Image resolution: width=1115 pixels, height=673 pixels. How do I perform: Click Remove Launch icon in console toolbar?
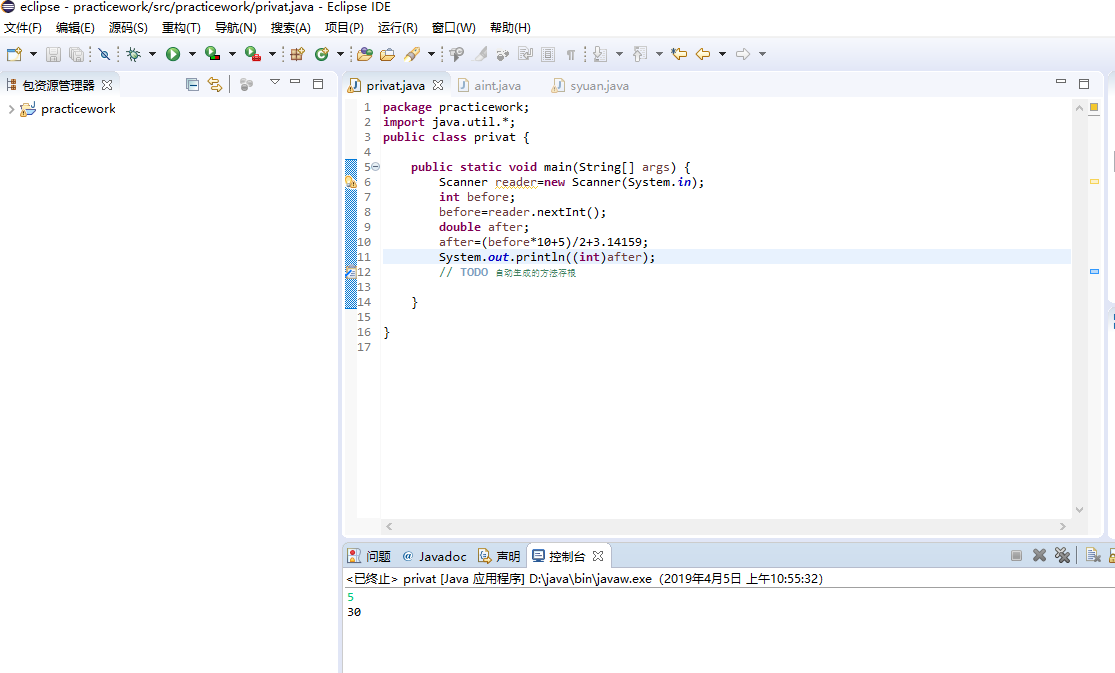point(1039,556)
